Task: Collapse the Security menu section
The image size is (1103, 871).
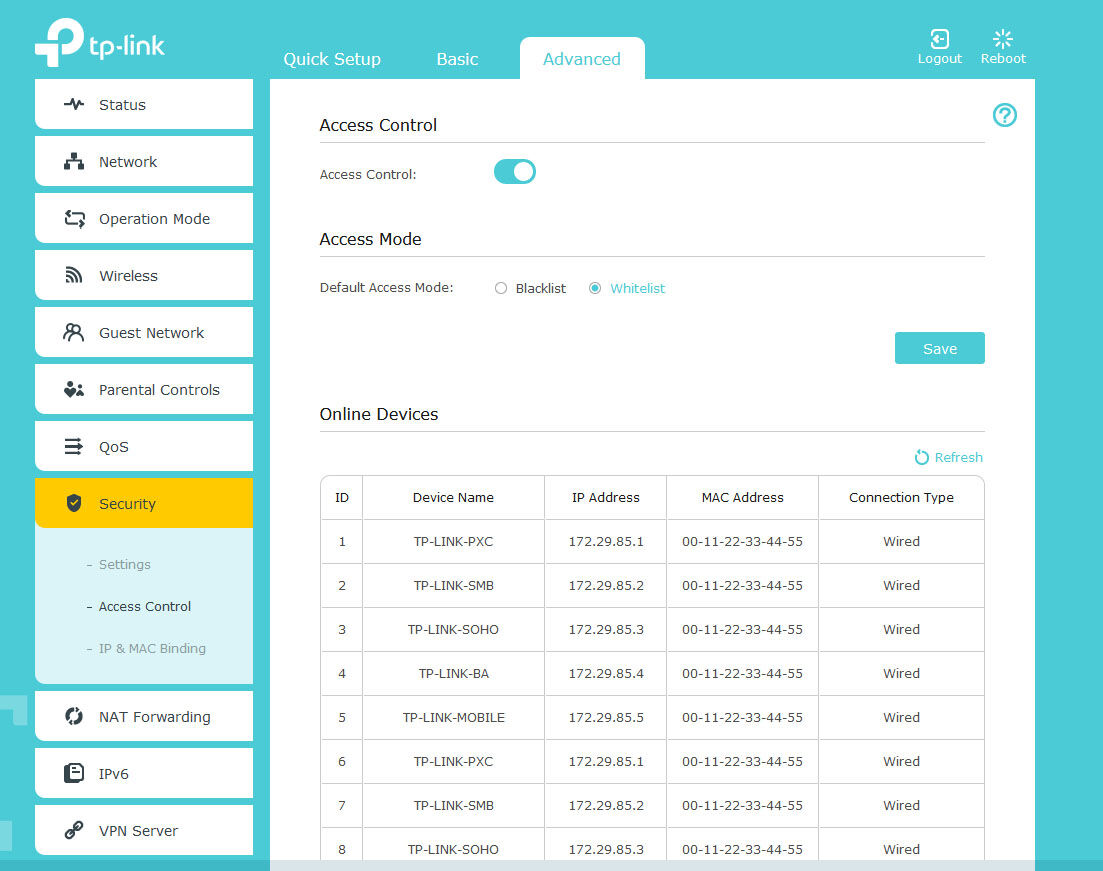Action: coord(144,503)
